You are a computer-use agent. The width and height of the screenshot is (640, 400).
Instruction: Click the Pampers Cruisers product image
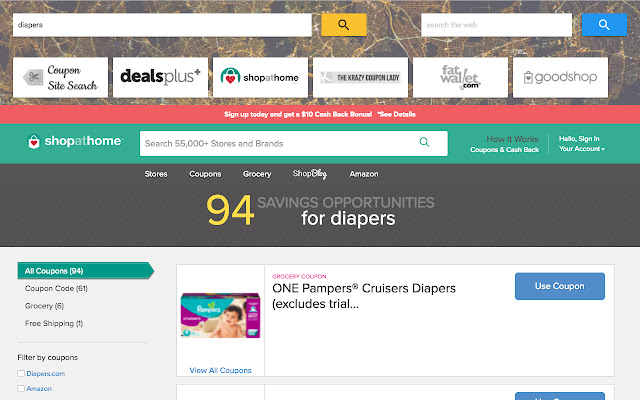coord(220,315)
